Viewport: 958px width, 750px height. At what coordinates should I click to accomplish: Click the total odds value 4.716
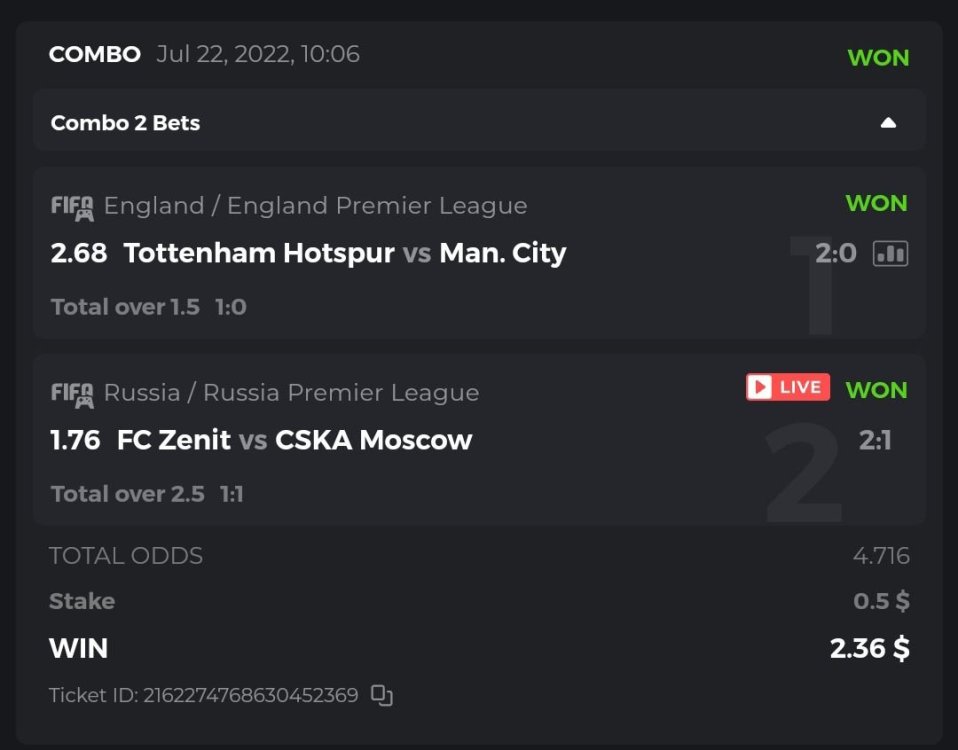[880, 556]
